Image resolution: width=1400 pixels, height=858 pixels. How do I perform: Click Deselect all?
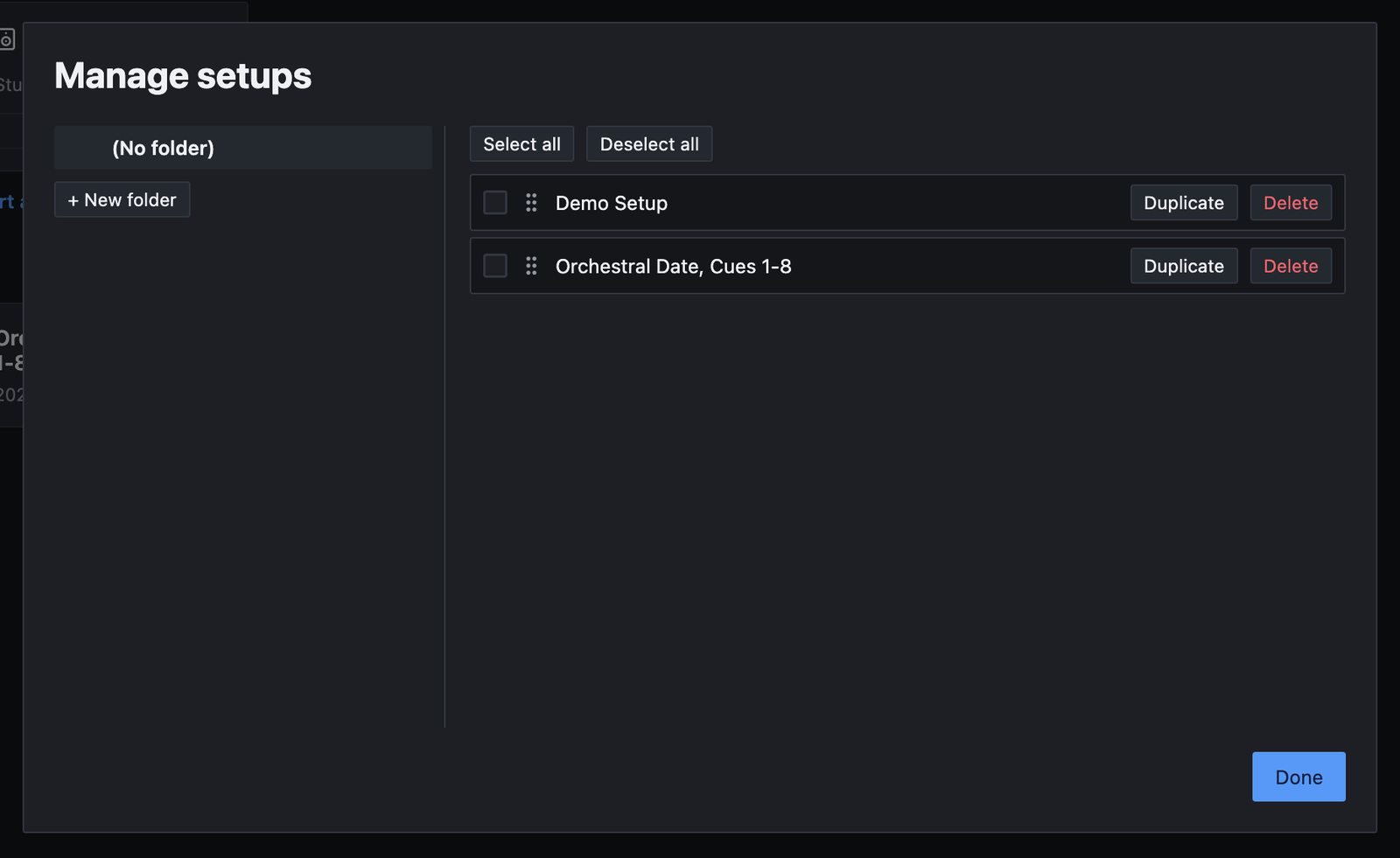pyautogui.click(x=649, y=144)
